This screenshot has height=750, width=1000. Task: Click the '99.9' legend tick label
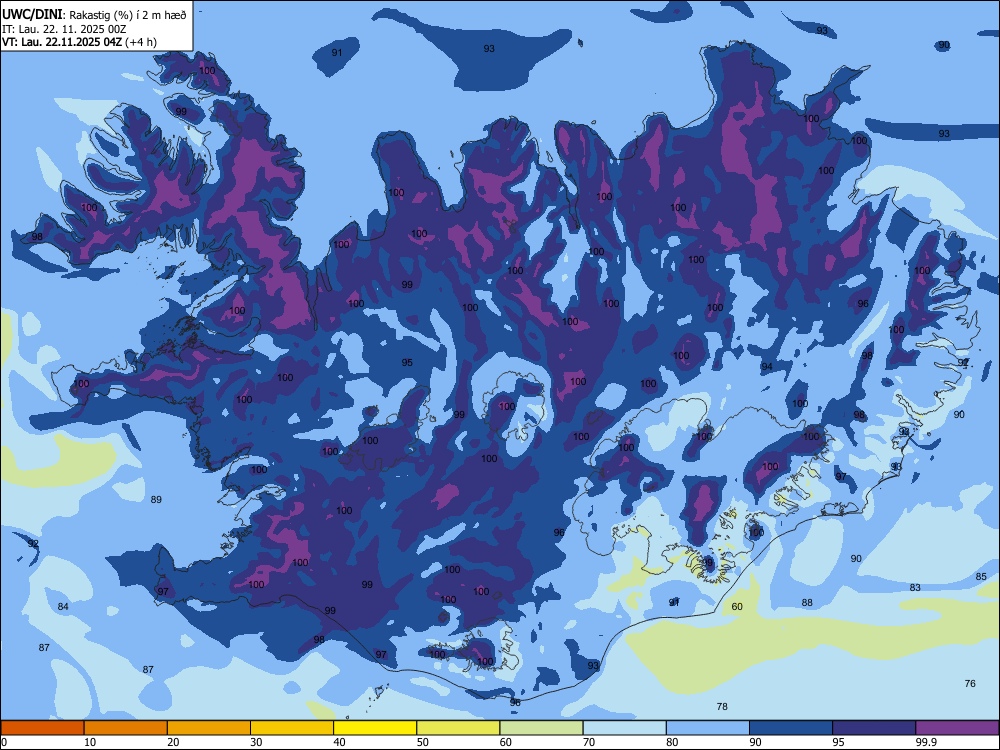pos(926,742)
